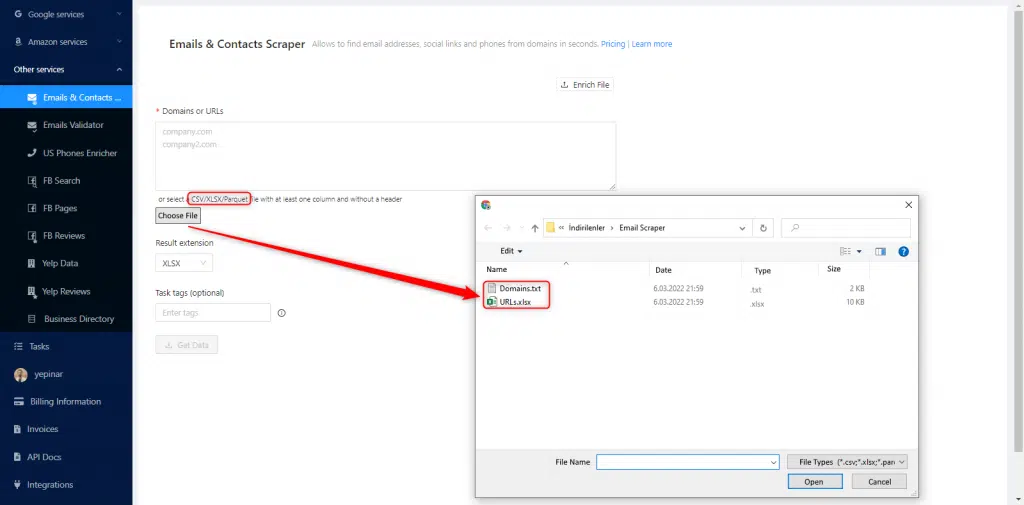Expand the Google services section
Image resolution: width=1024 pixels, height=505 pixels.
coord(66,15)
